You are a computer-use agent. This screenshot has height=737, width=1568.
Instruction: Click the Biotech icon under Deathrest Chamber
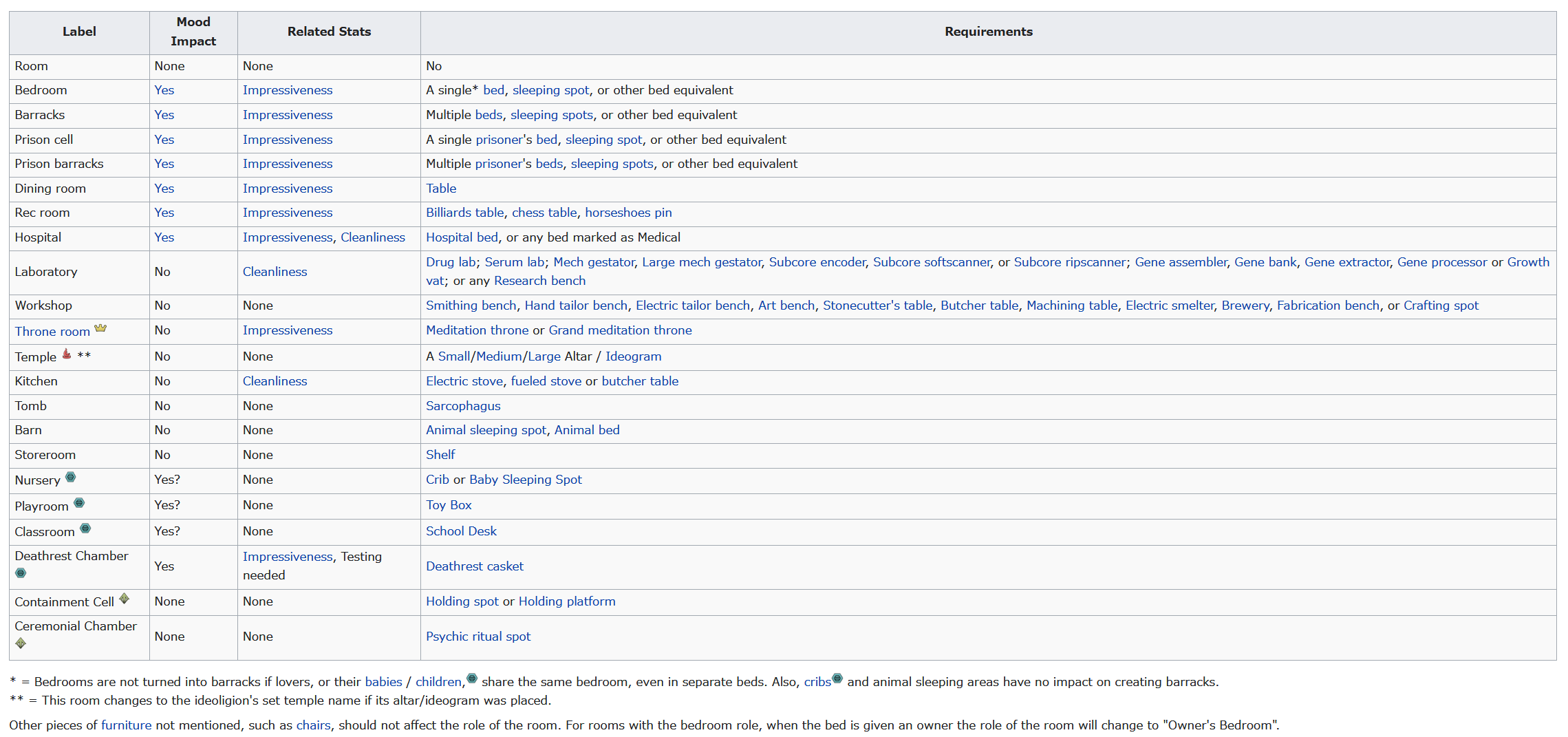(21, 573)
